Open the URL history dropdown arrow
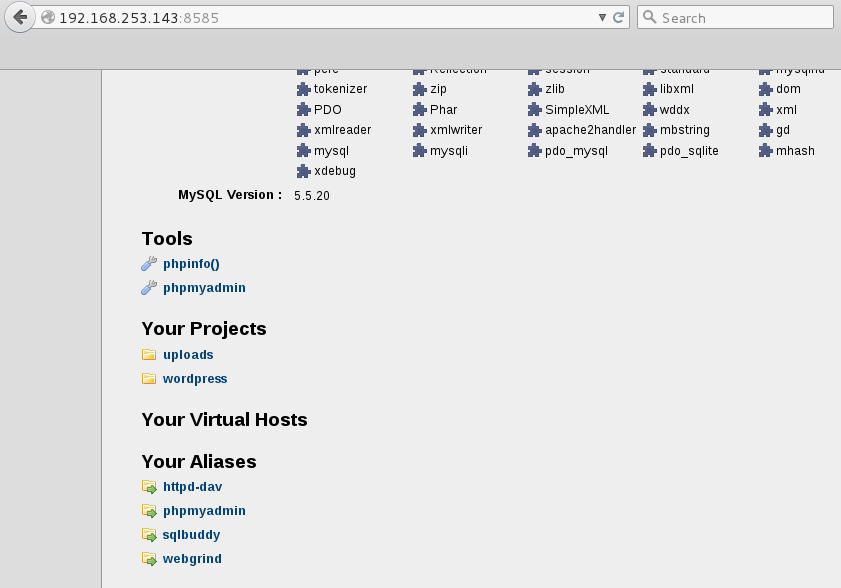Screen dimensions: 841x588 coord(602,18)
